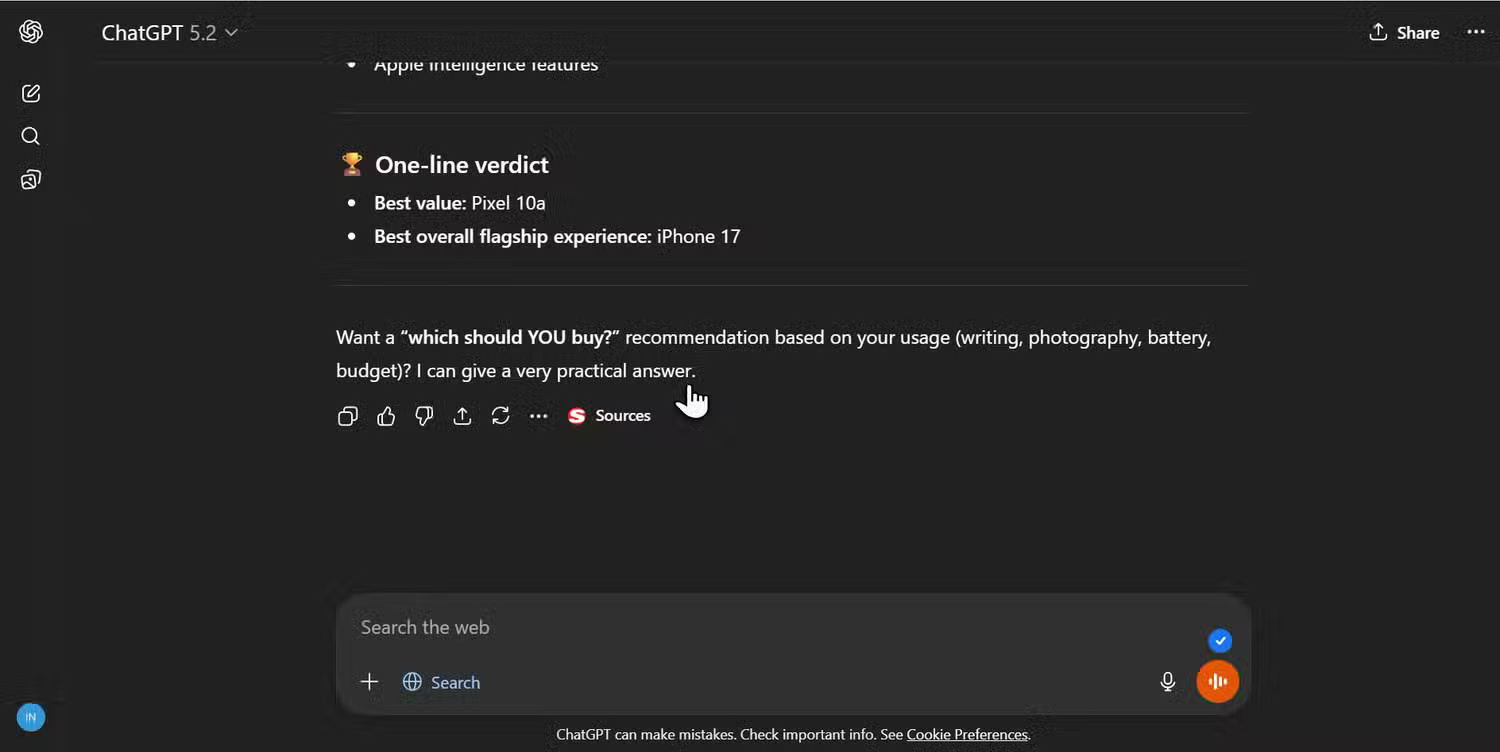Open the Share menu at top right

point(1404,32)
